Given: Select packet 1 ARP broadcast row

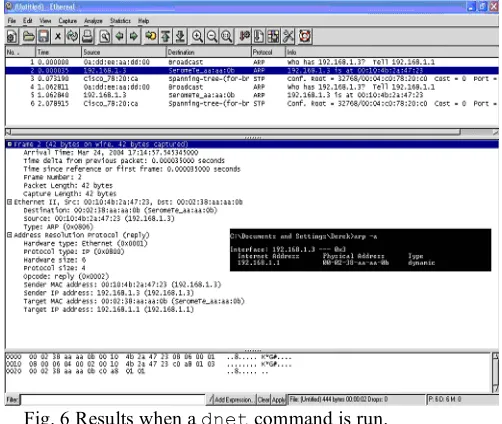Looking at the screenshot, I should click(252, 62).
